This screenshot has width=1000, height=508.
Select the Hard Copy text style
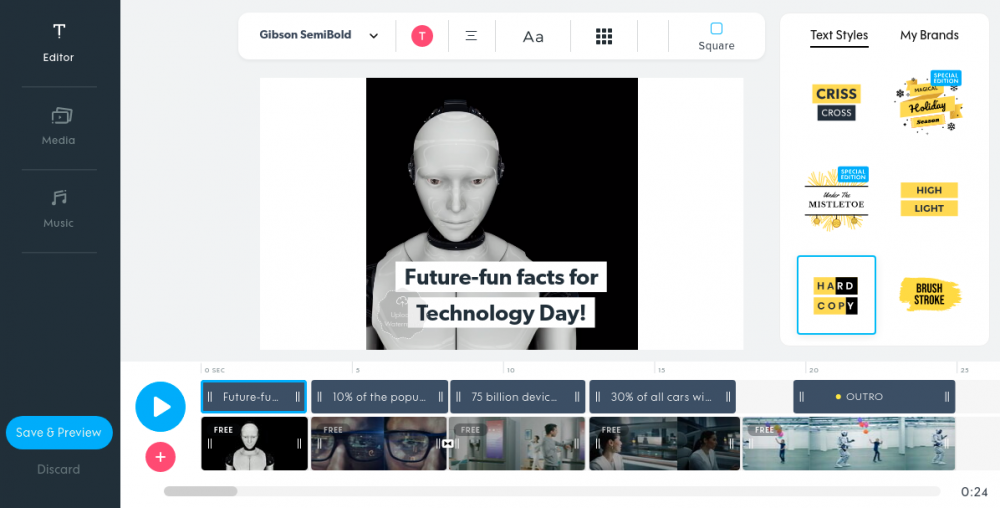(836, 295)
